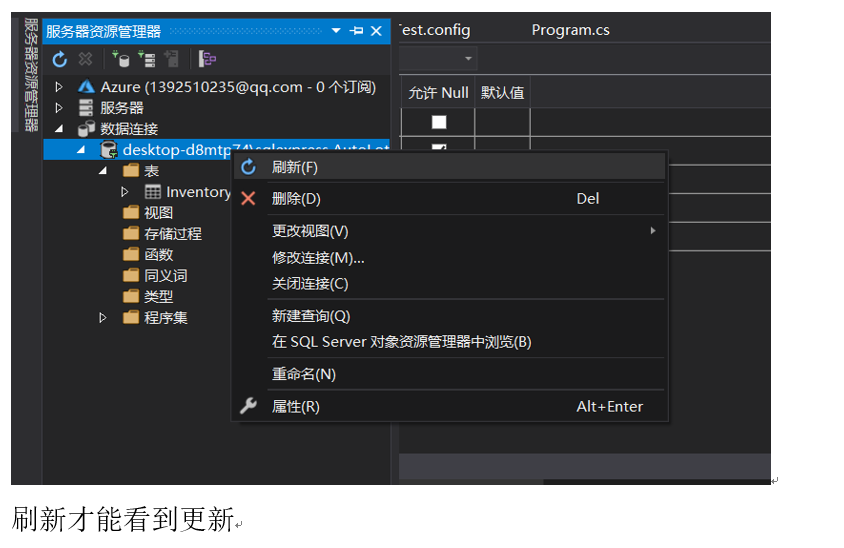Click the 存储过程 folder icon

[131, 233]
